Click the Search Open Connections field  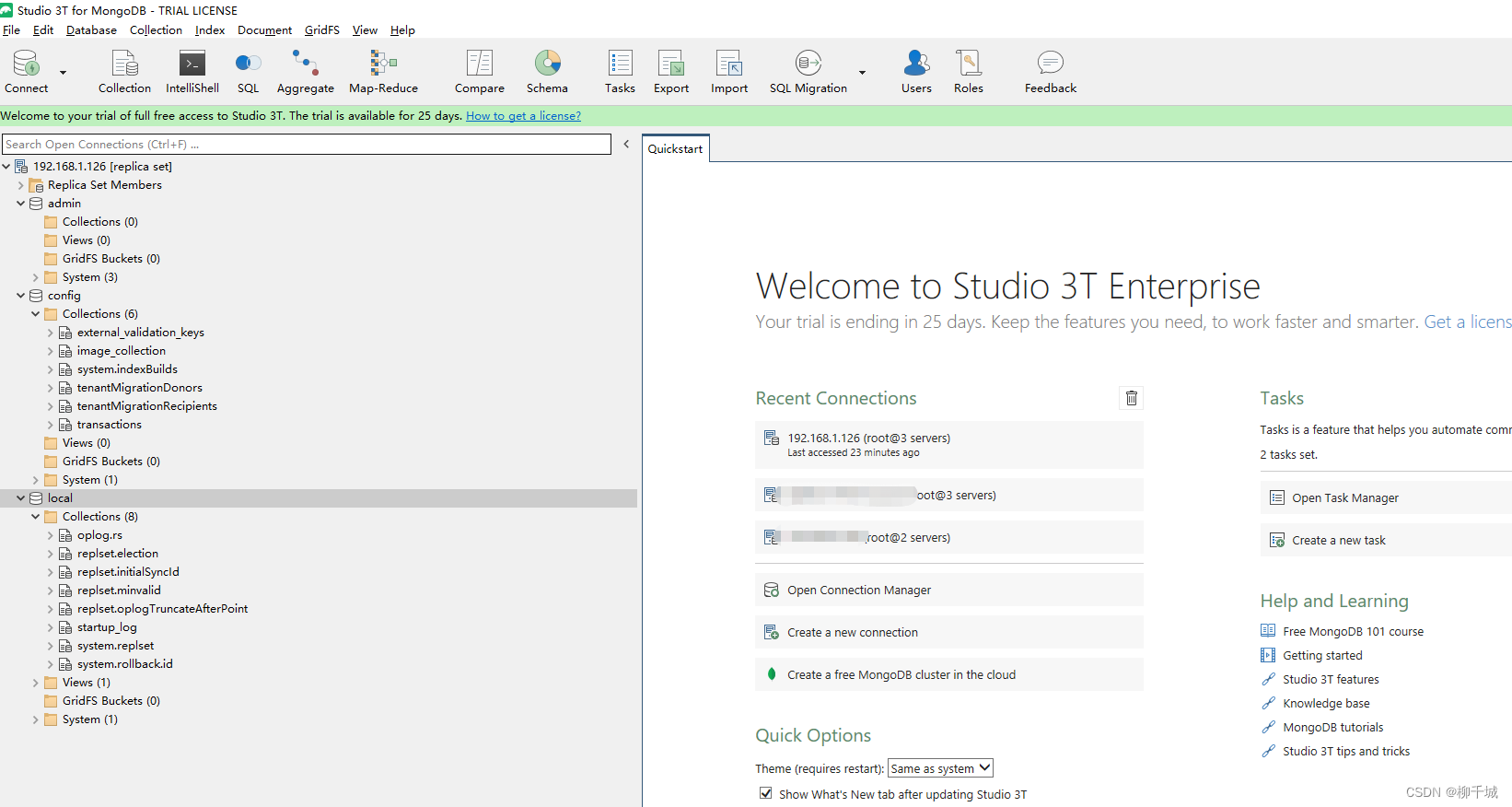[307, 145]
